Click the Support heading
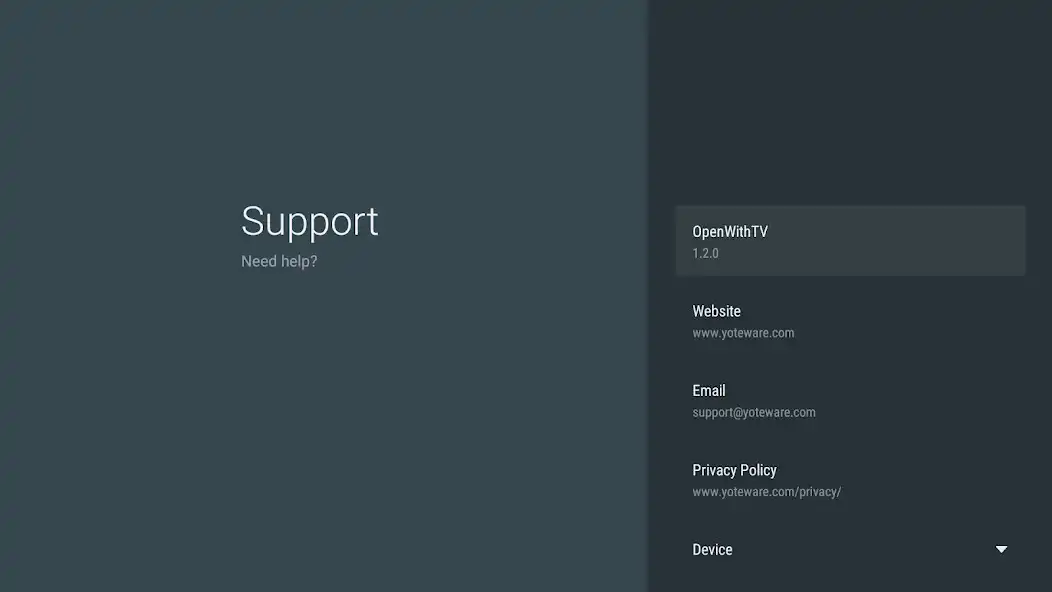Viewport: 1052px width, 592px height. [x=309, y=222]
